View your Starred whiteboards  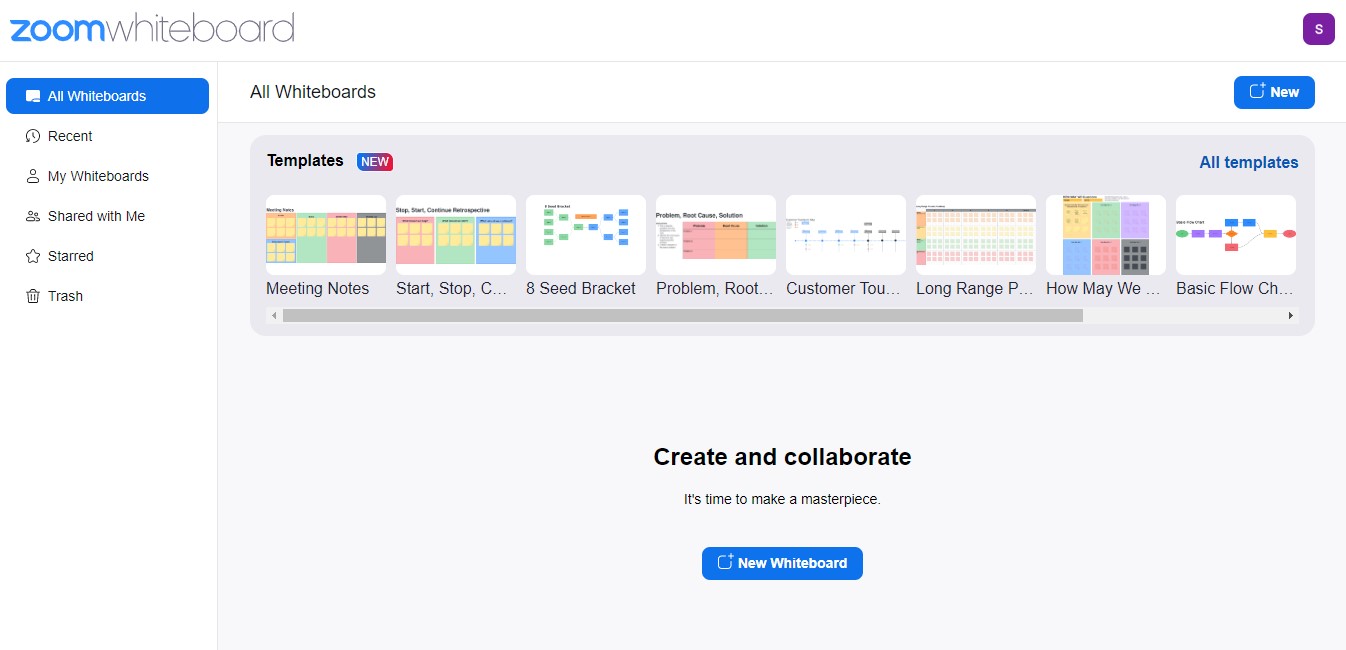(x=70, y=256)
